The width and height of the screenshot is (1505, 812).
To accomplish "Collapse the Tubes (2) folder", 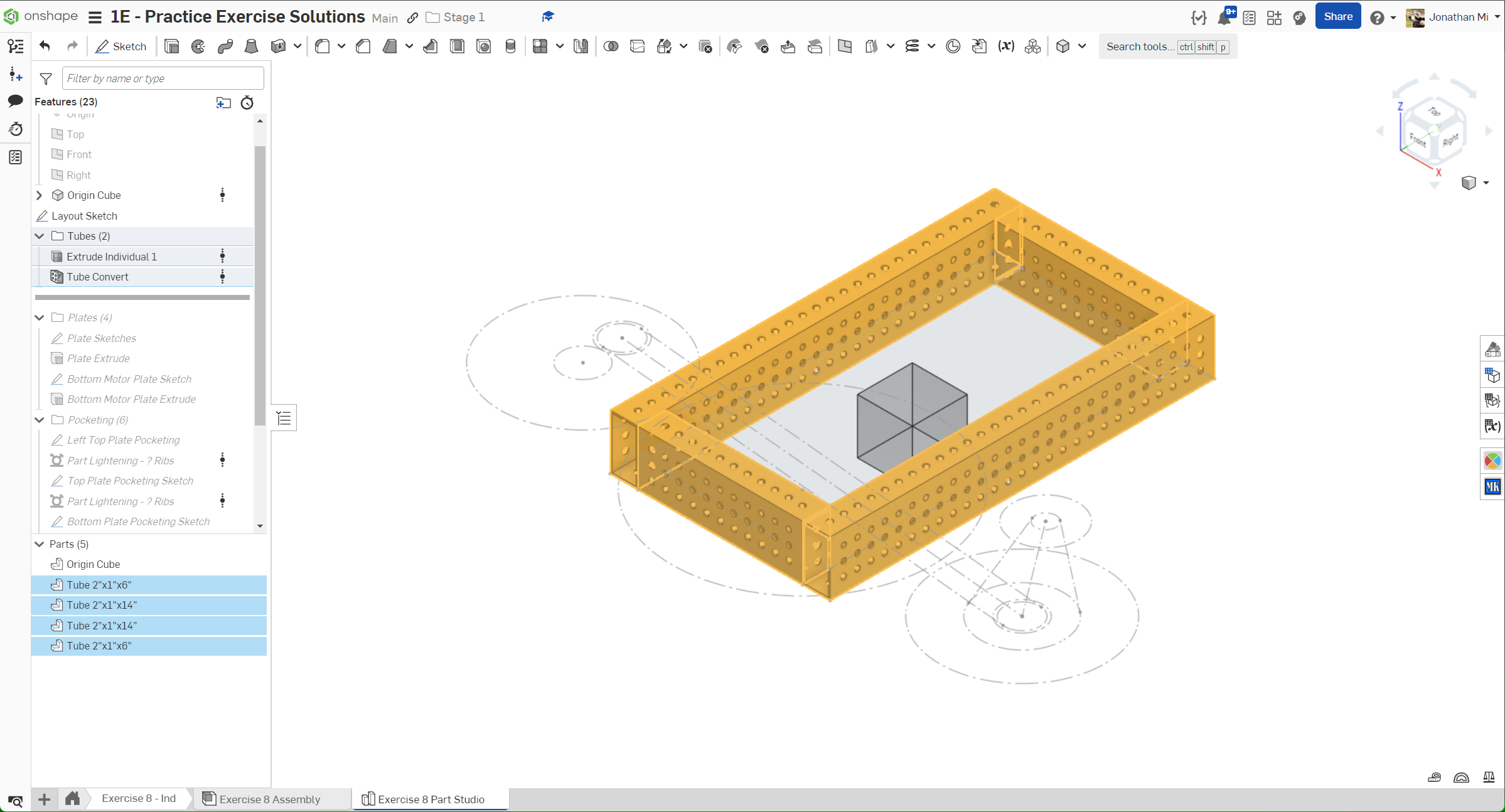I will [x=40, y=236].
